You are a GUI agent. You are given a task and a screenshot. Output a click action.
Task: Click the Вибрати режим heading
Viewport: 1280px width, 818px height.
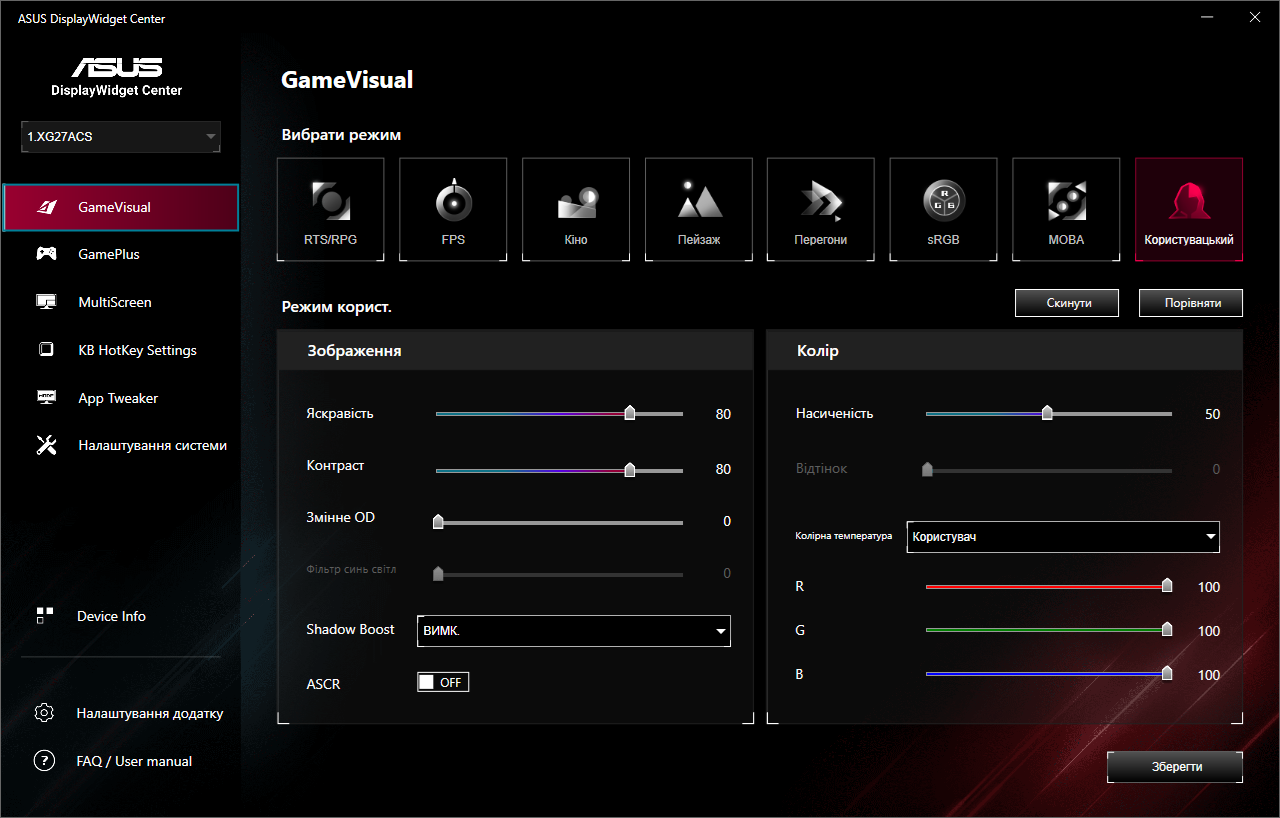[341, 135]
